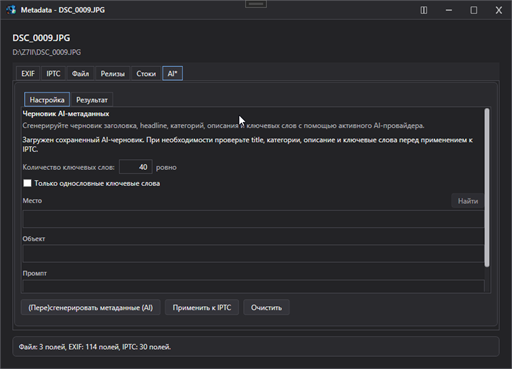The image size is (512, 369).
Task: Click into the Промпт text field
Action: point(253,286)
